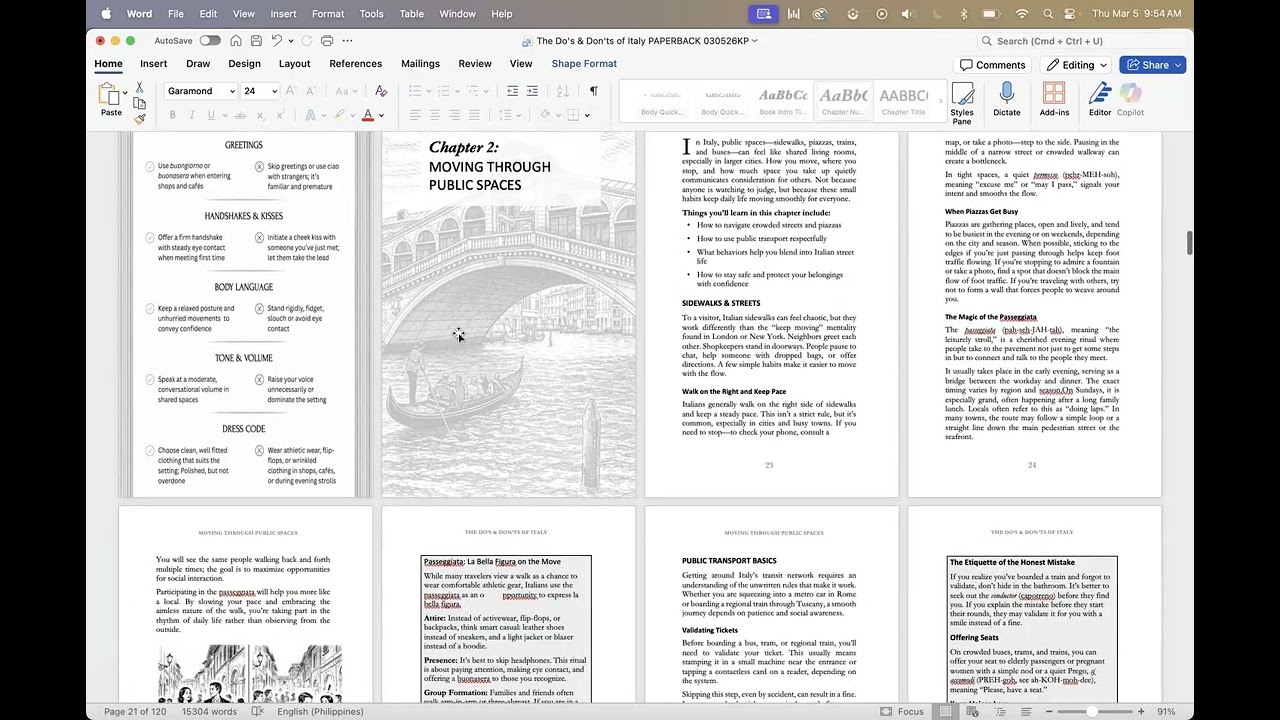Launch the Editor proofing tool
The image size is (1280, 720).
tap(1100, 100)
